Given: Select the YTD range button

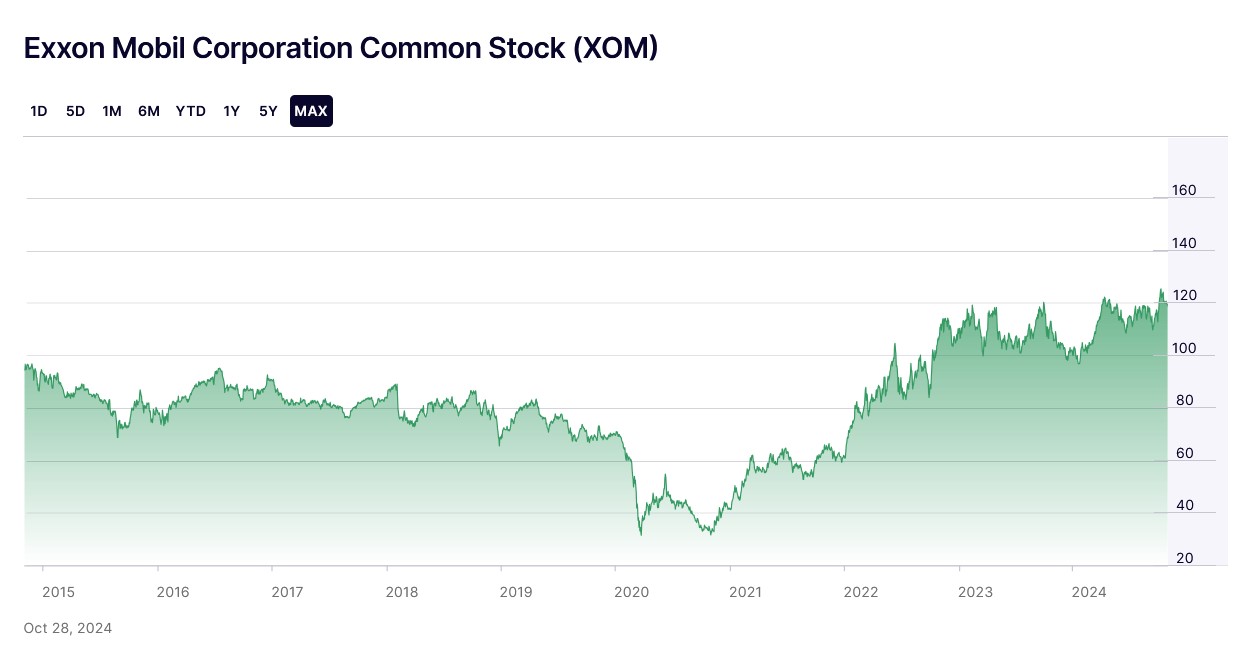Looking at the screenshot, I should pos(190,111).
